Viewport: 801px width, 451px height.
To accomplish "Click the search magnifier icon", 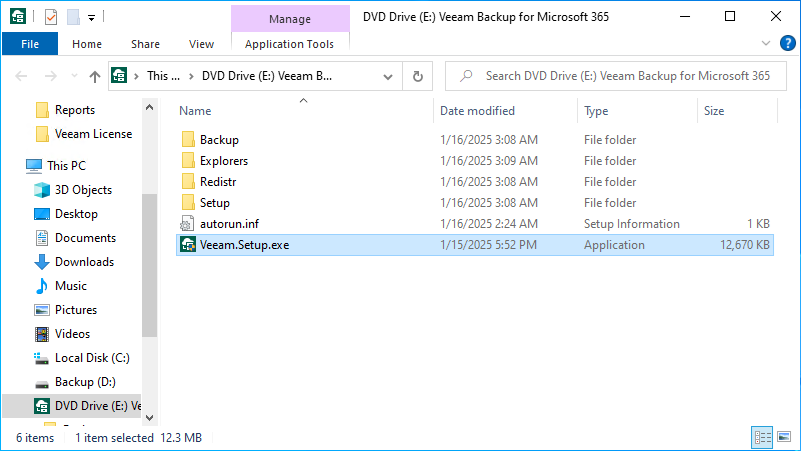I will [466, 76].
